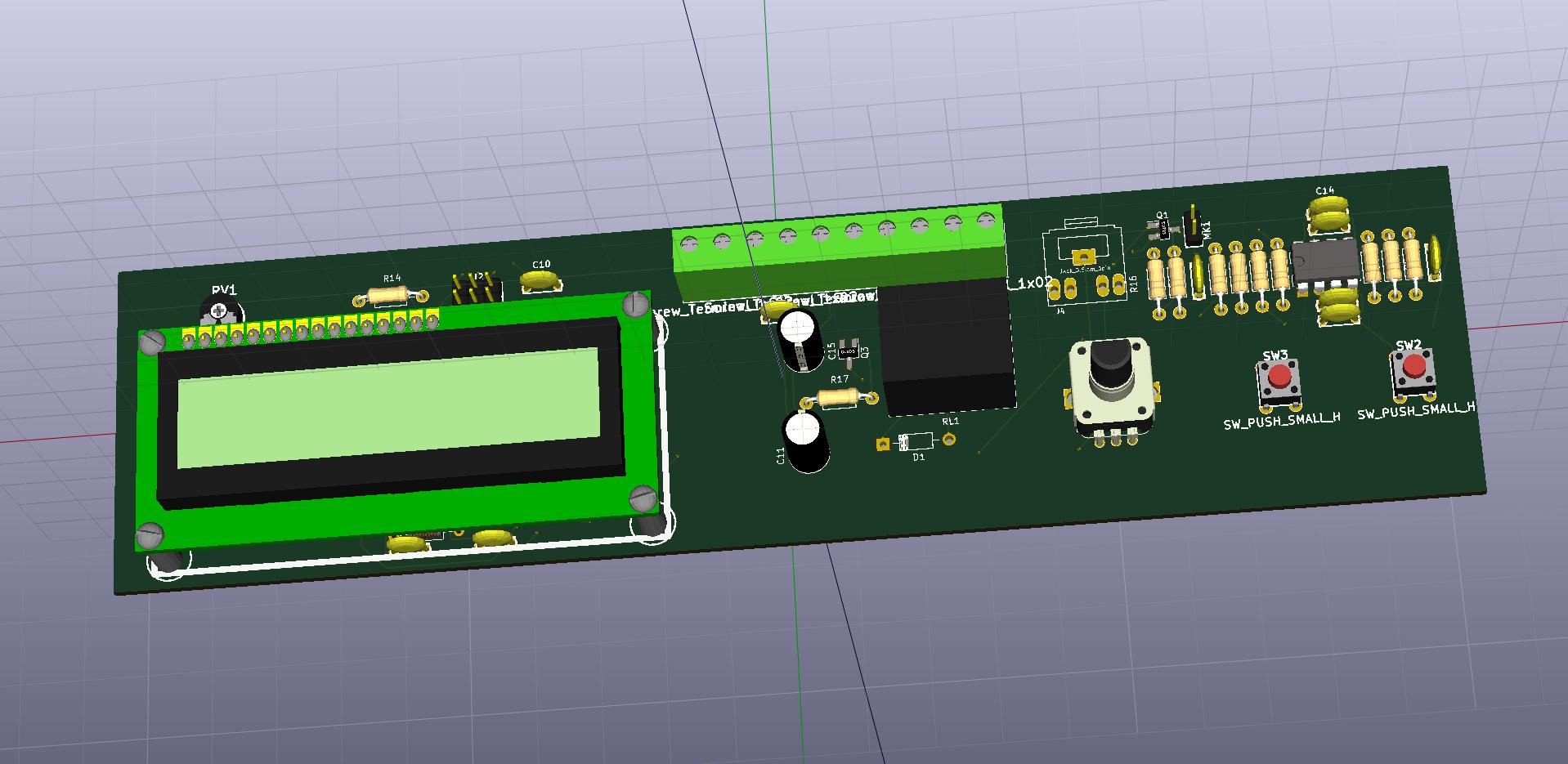Screen dimensions: 1568x764
Task: Click the C11 electrolytic capacitor
Action: (805, 441)
